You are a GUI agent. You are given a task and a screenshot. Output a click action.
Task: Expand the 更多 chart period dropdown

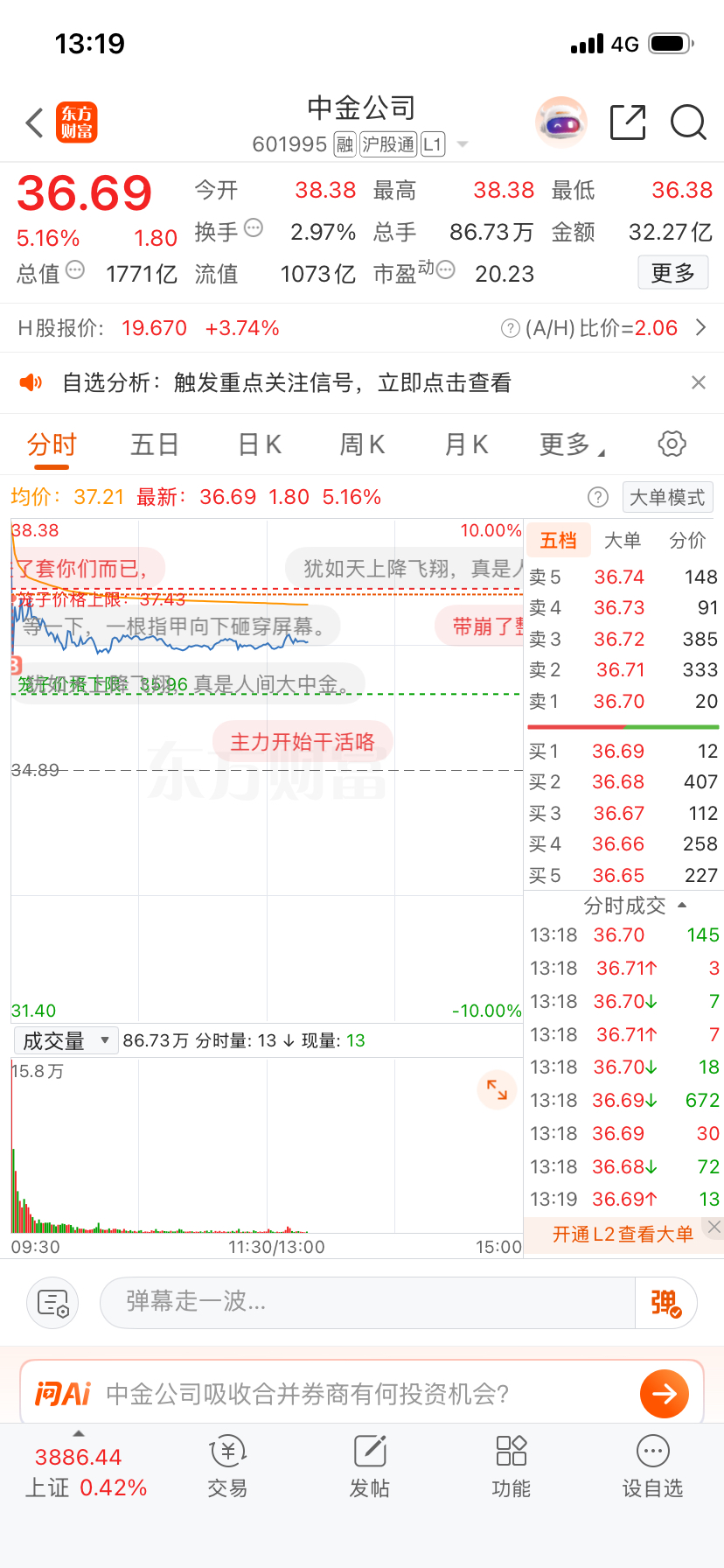click(x=572, y=444)
